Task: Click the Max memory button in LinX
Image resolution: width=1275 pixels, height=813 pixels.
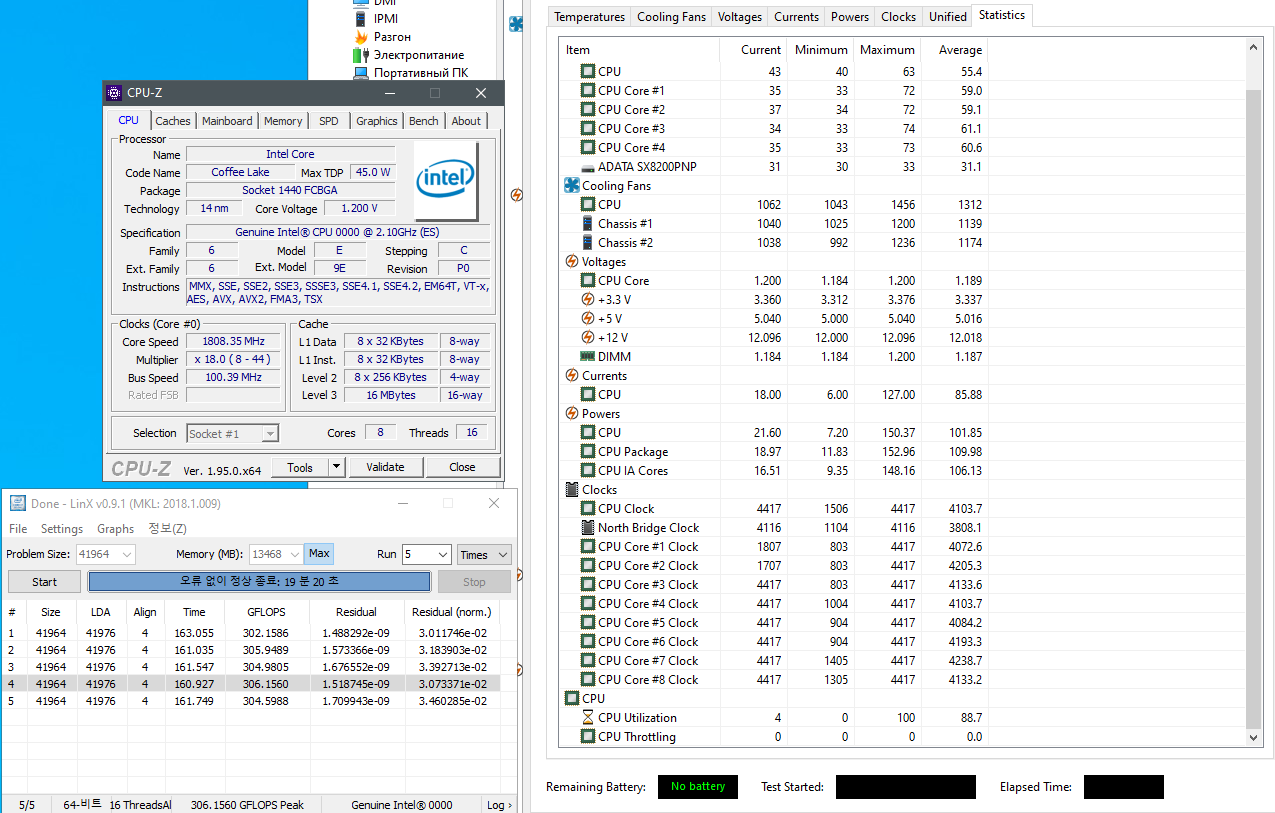Action: (320, 554)
